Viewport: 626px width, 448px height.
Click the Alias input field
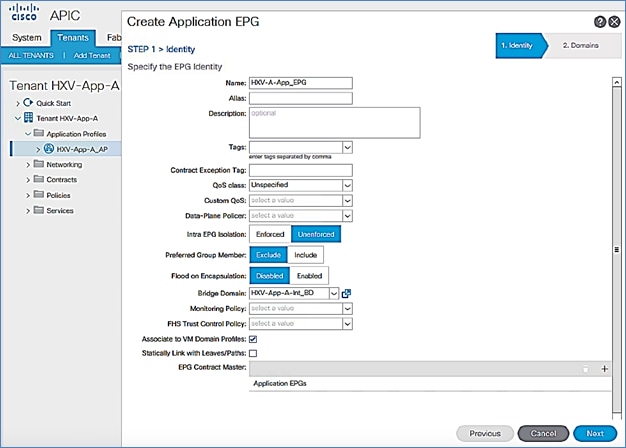[x=301, y=98]
